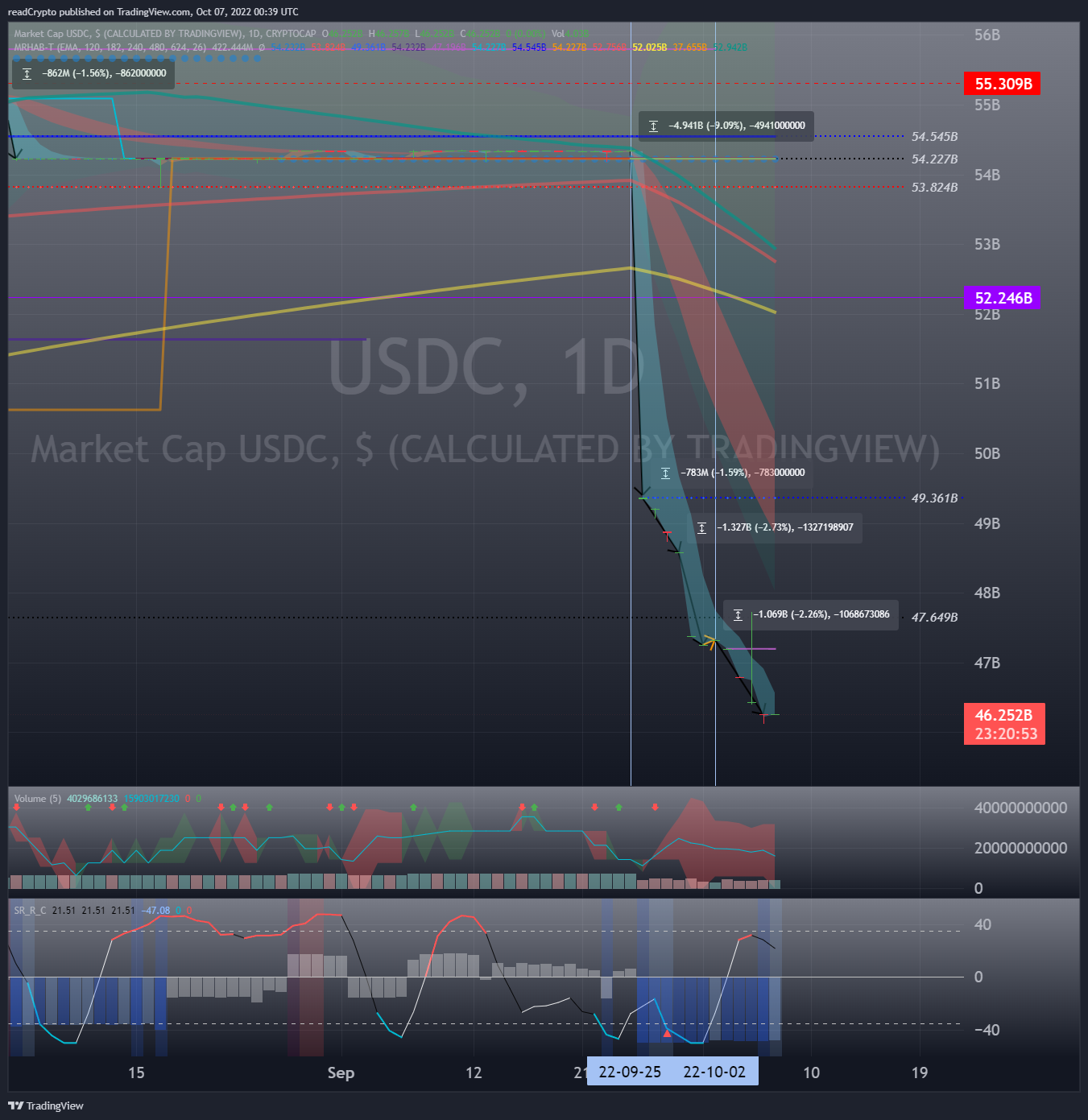Click the 48B price axis tick
The width and height of the screenshot is (1088, 1120).
pyautogui.click(x=987, y=593)
